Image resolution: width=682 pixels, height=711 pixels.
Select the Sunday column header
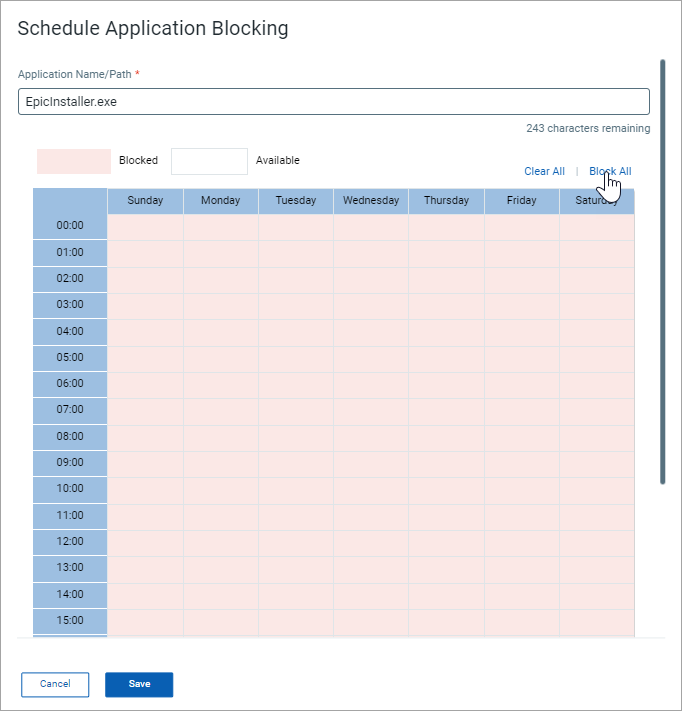145,201
